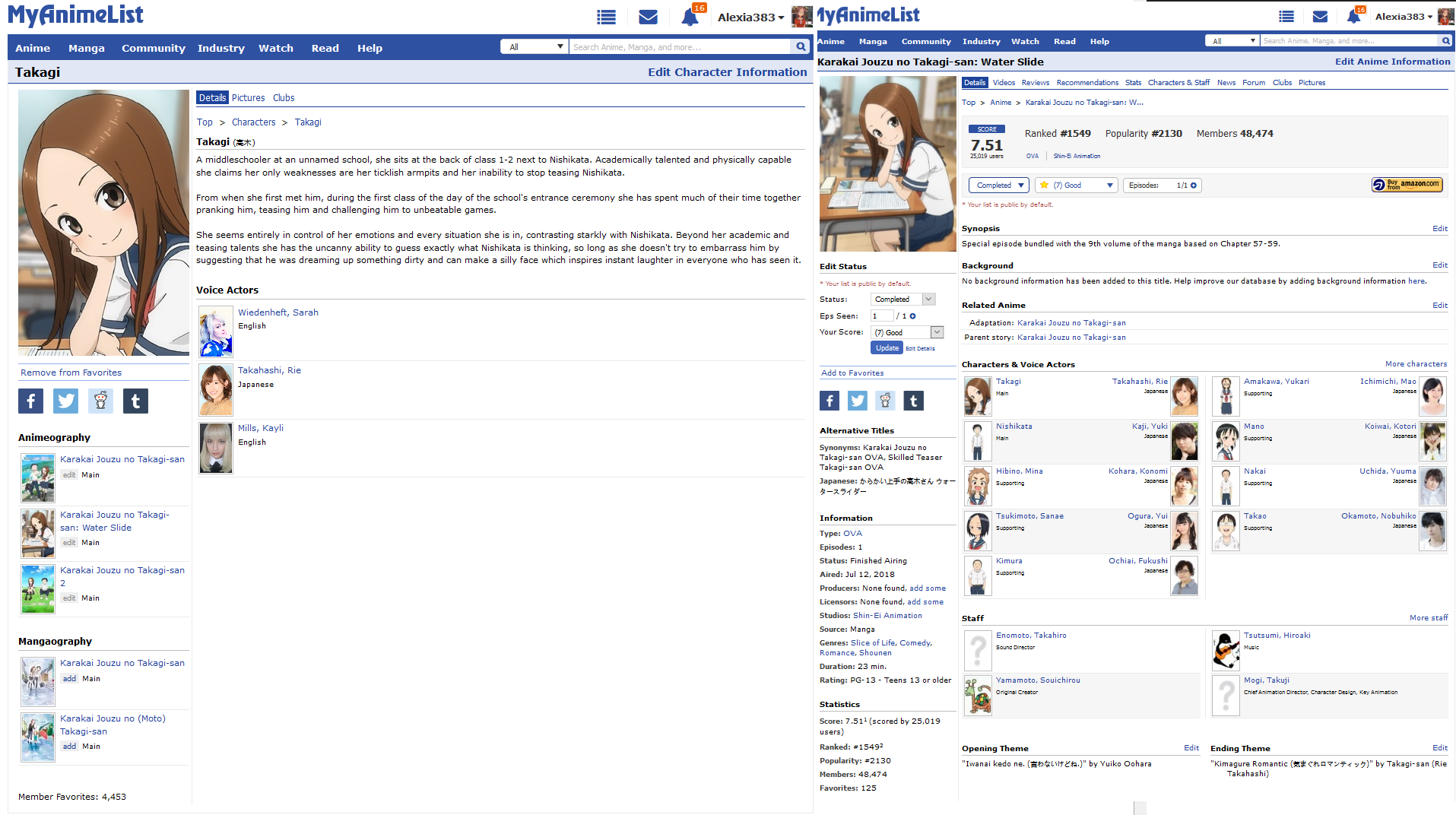Viewport: 1456px width, 815px height.
Task: Share Water Slide on Tumblr
Action: tap(913, 401)
